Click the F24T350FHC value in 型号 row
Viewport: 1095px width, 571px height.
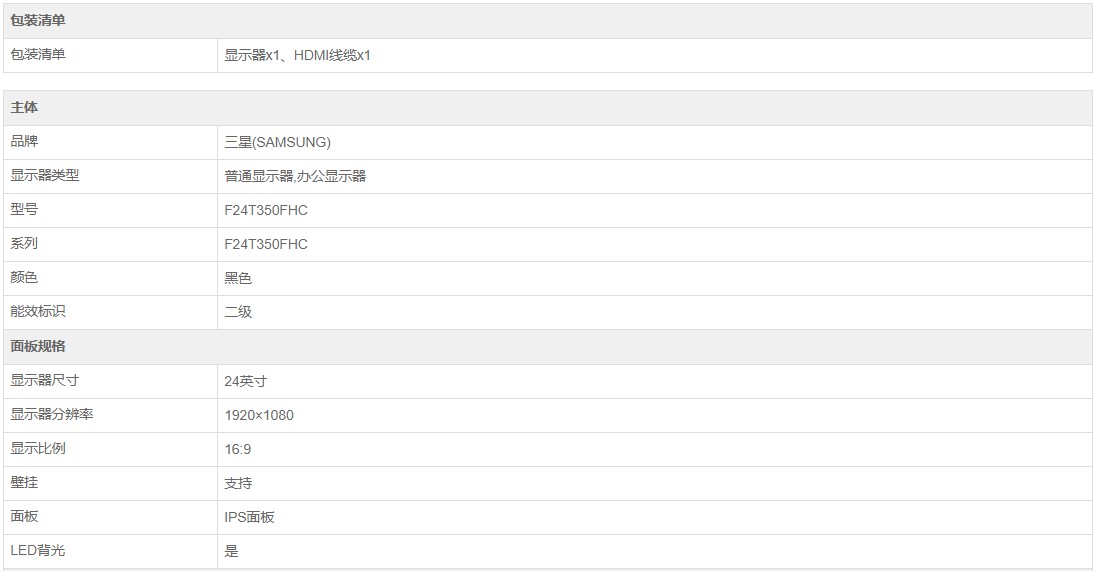266,210
